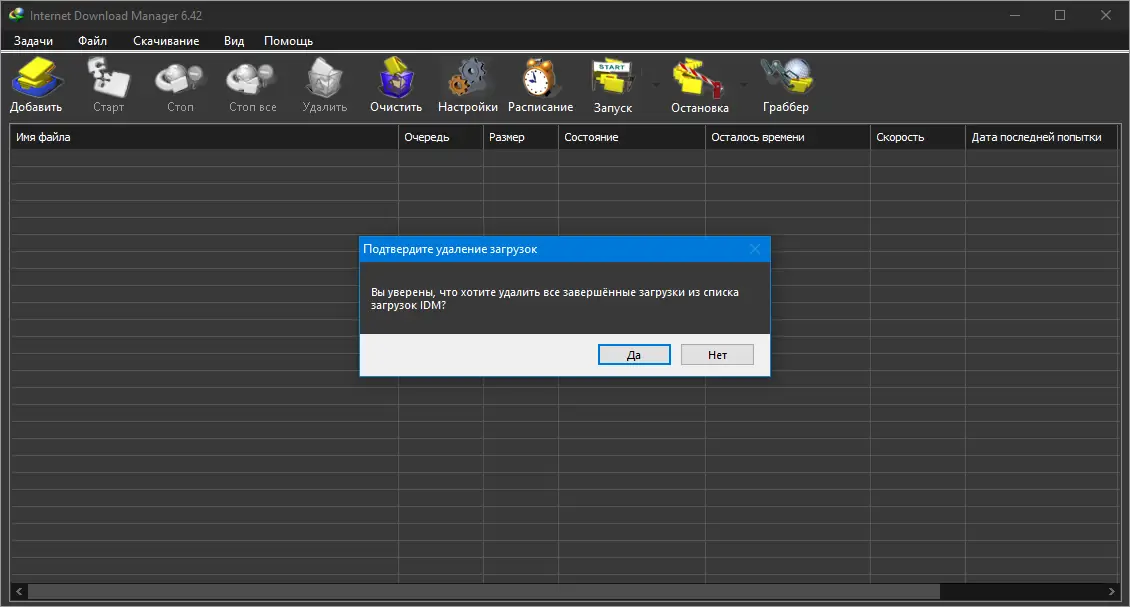
Task: Expand the dropdown arrow next to Остановка
Action: click(x=744, y=84)
